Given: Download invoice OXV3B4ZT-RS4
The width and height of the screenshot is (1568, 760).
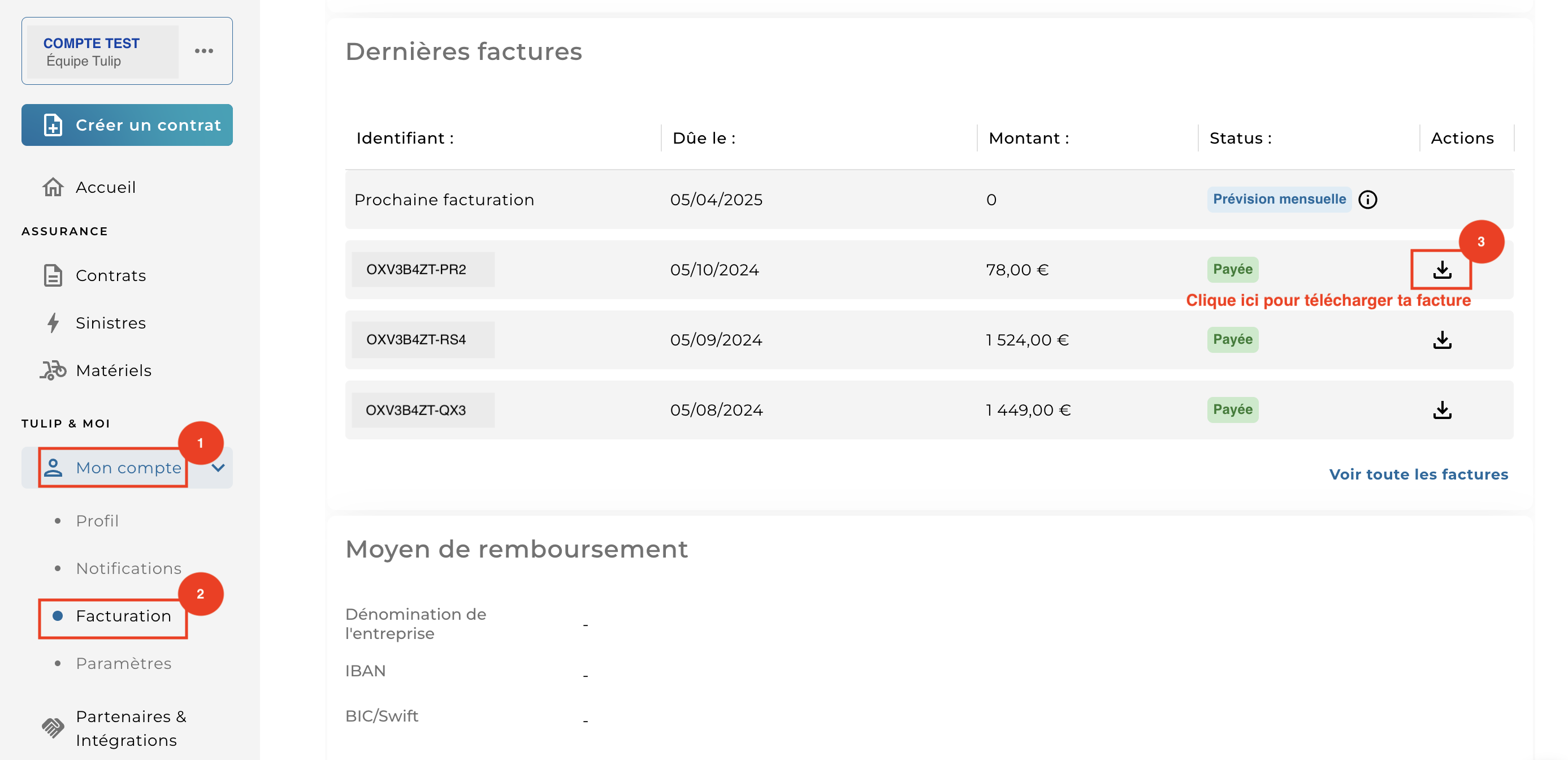Looking at the screenshot, I should [1441, 340].
